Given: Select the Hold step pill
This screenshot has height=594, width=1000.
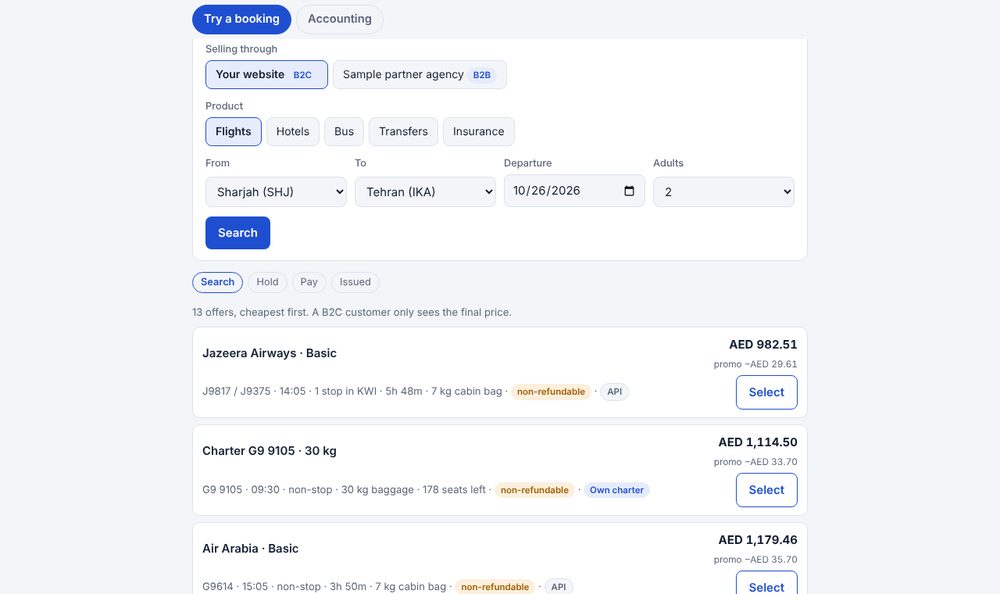Looking at the screenshot, I should pyautogui.click(x=267, y=282).
